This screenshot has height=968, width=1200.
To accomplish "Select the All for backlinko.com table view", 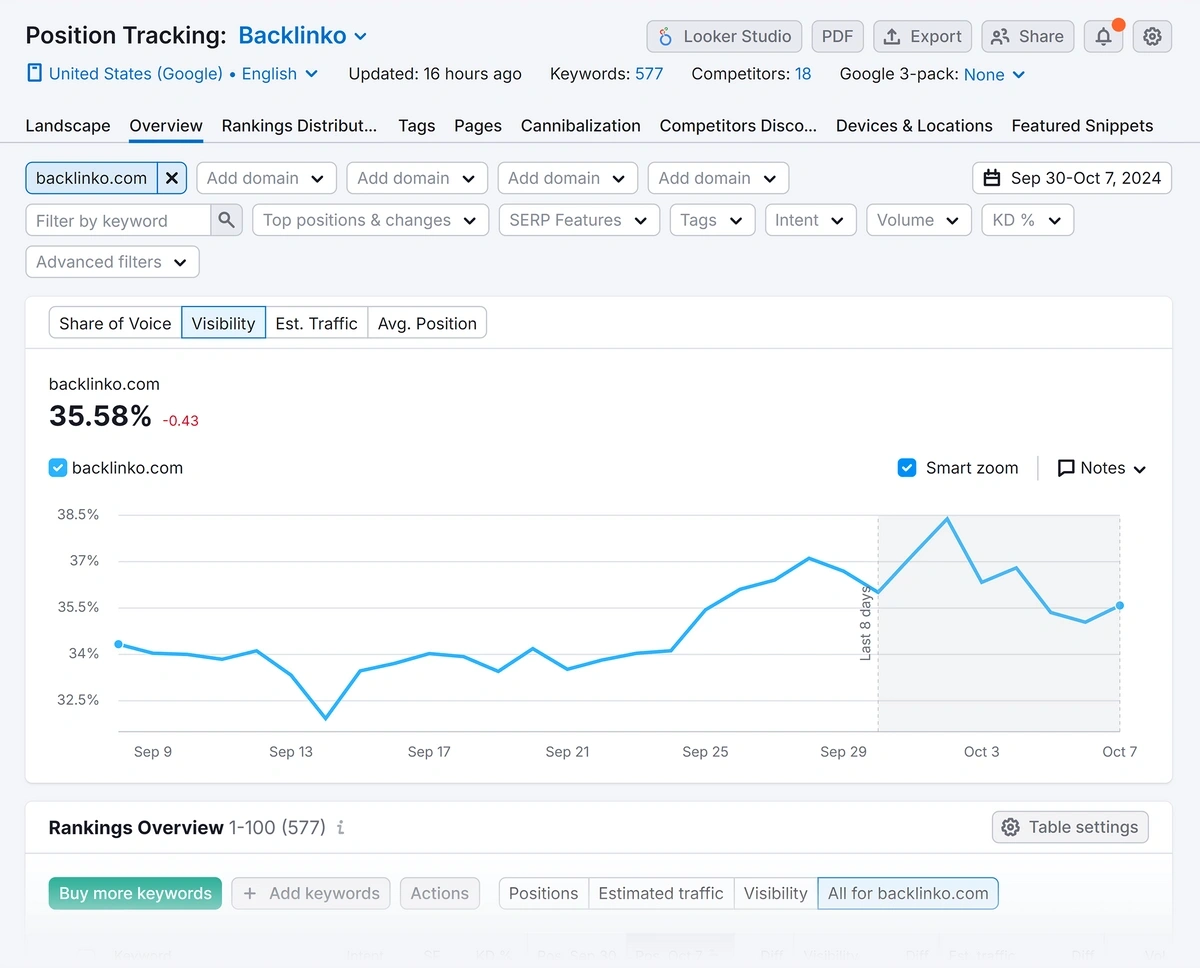I will pyautogui.click(x=908, y=893).
